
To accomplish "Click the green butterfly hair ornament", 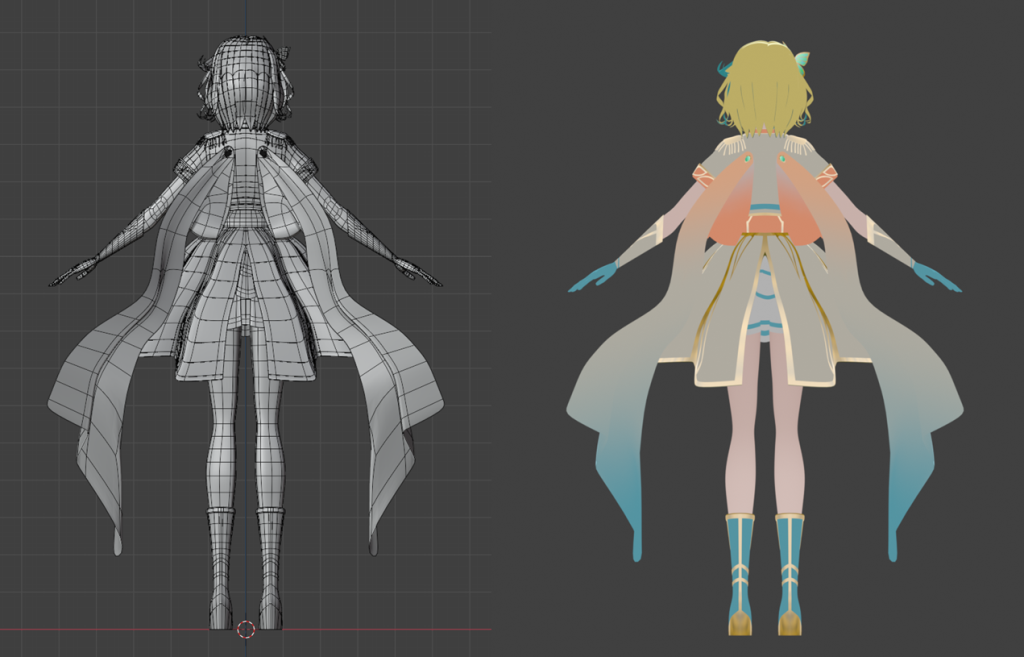I will pos(801,63).
